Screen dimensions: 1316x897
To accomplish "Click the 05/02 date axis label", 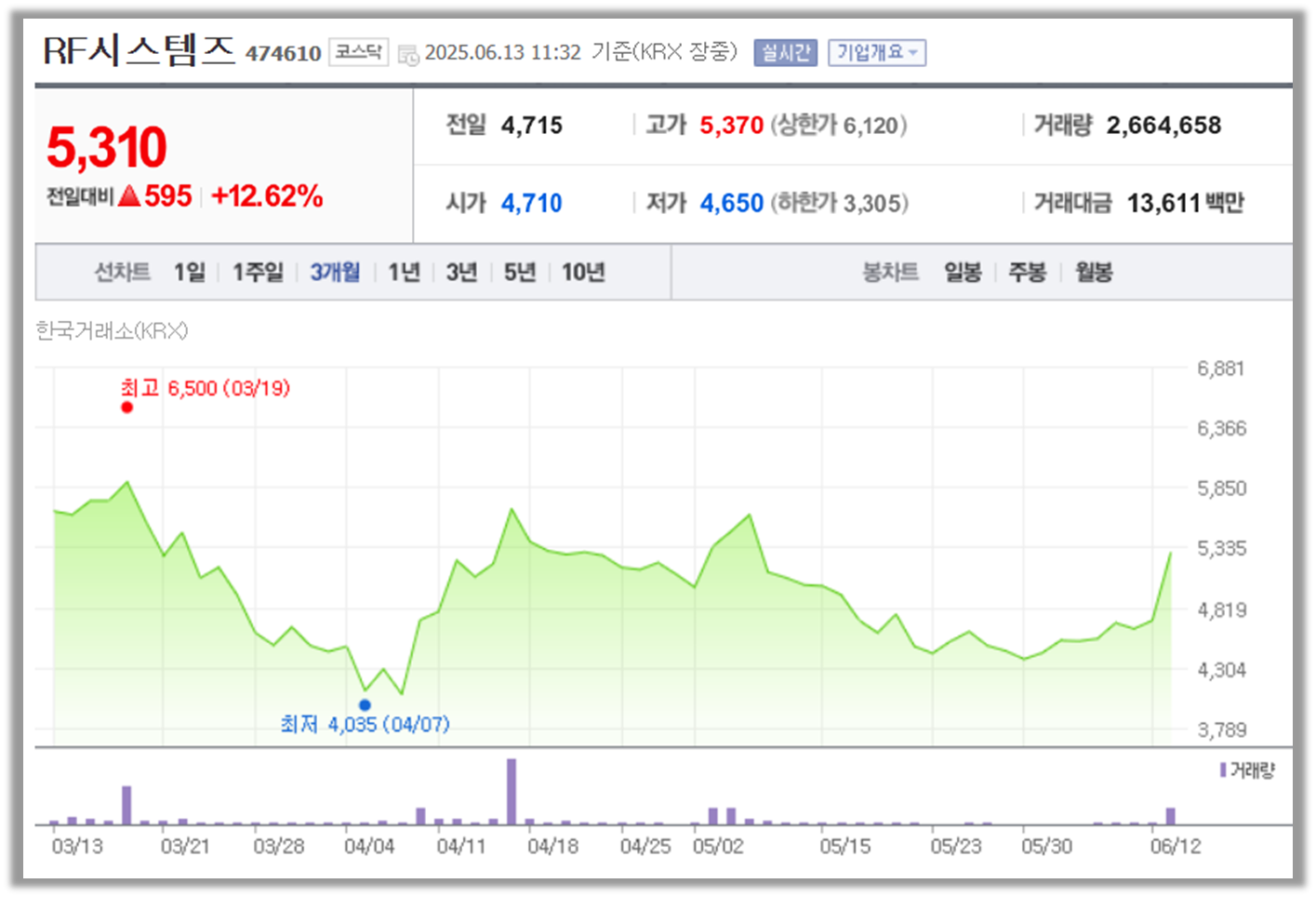I will pos(718,846).
